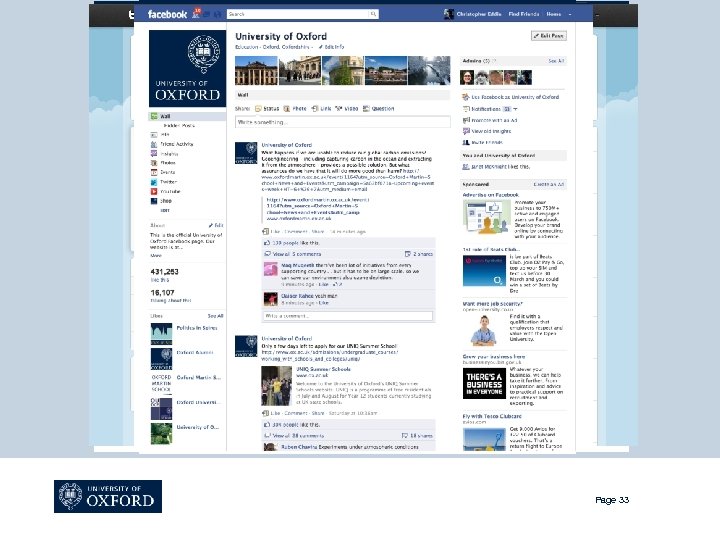Open There's a Business in Everyone ad image
This screenshot has height=540, width=720.
point(484,383)
